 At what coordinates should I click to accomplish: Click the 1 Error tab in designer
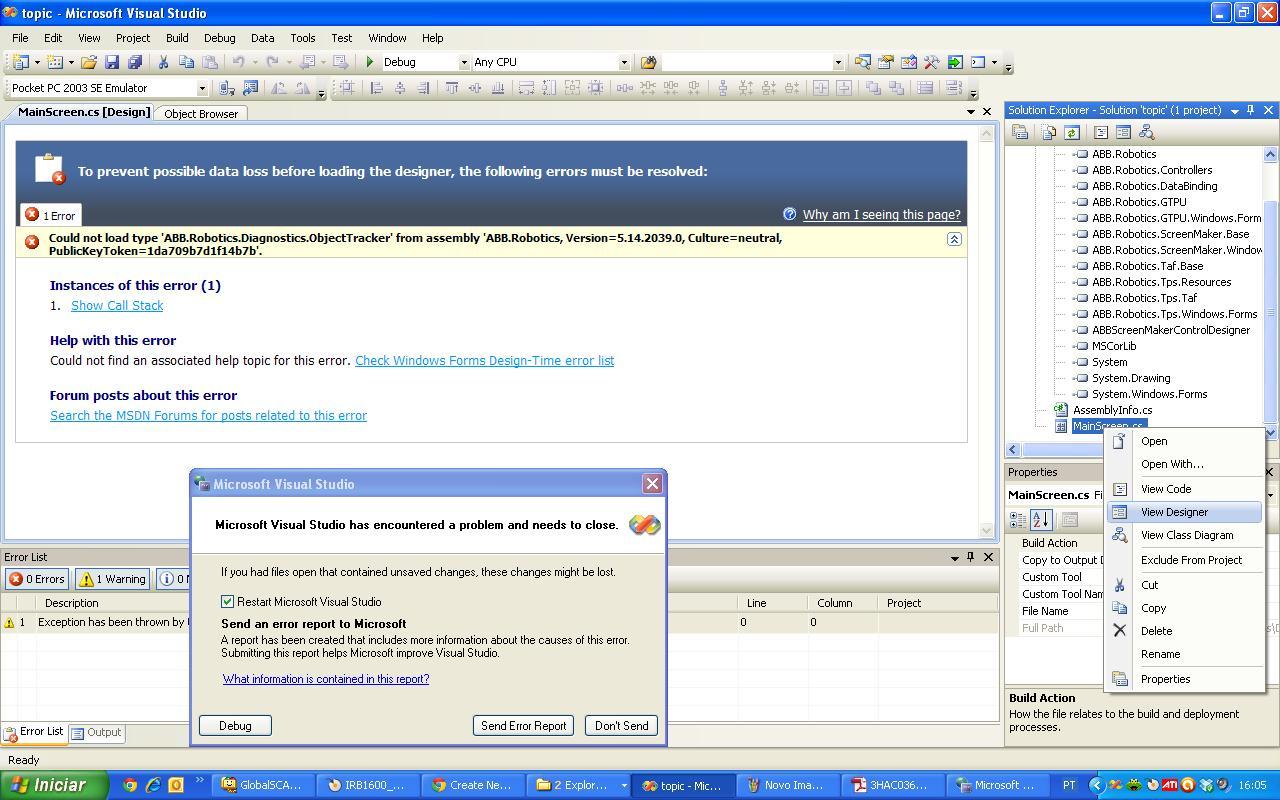(50, 215)
